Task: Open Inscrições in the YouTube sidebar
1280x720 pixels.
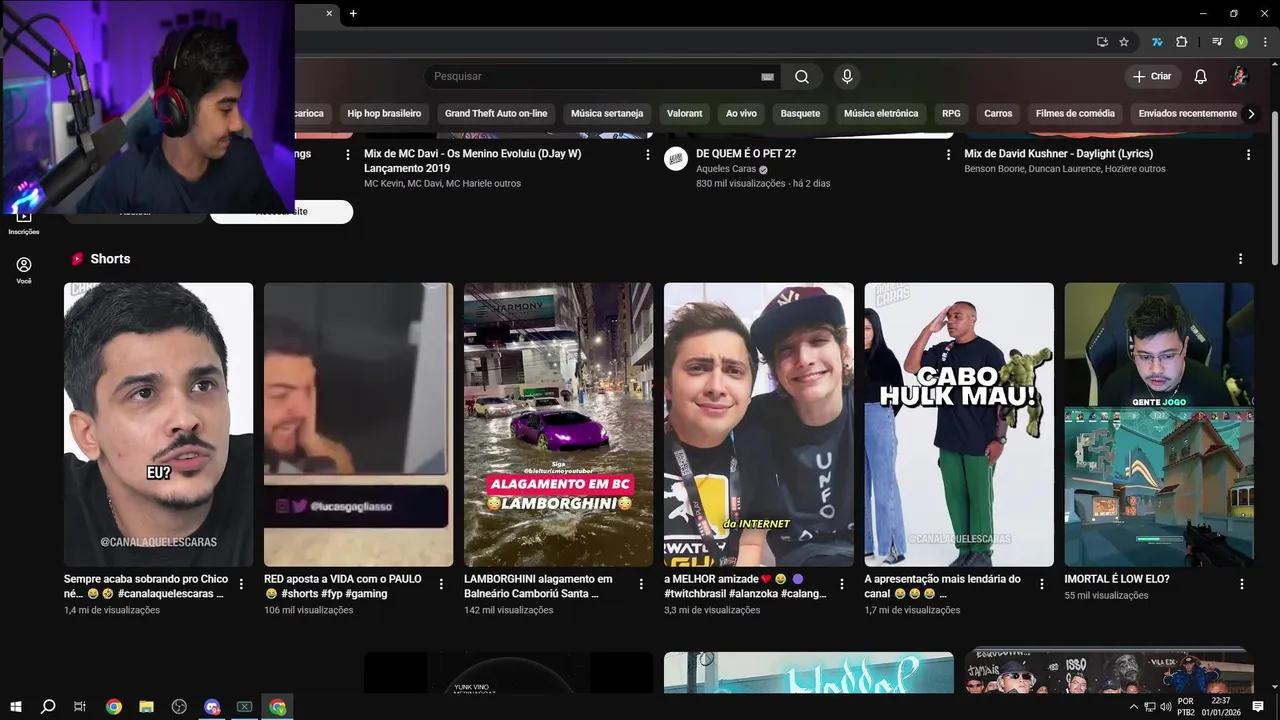Action: pyautogui.click(x=24, y=221)
